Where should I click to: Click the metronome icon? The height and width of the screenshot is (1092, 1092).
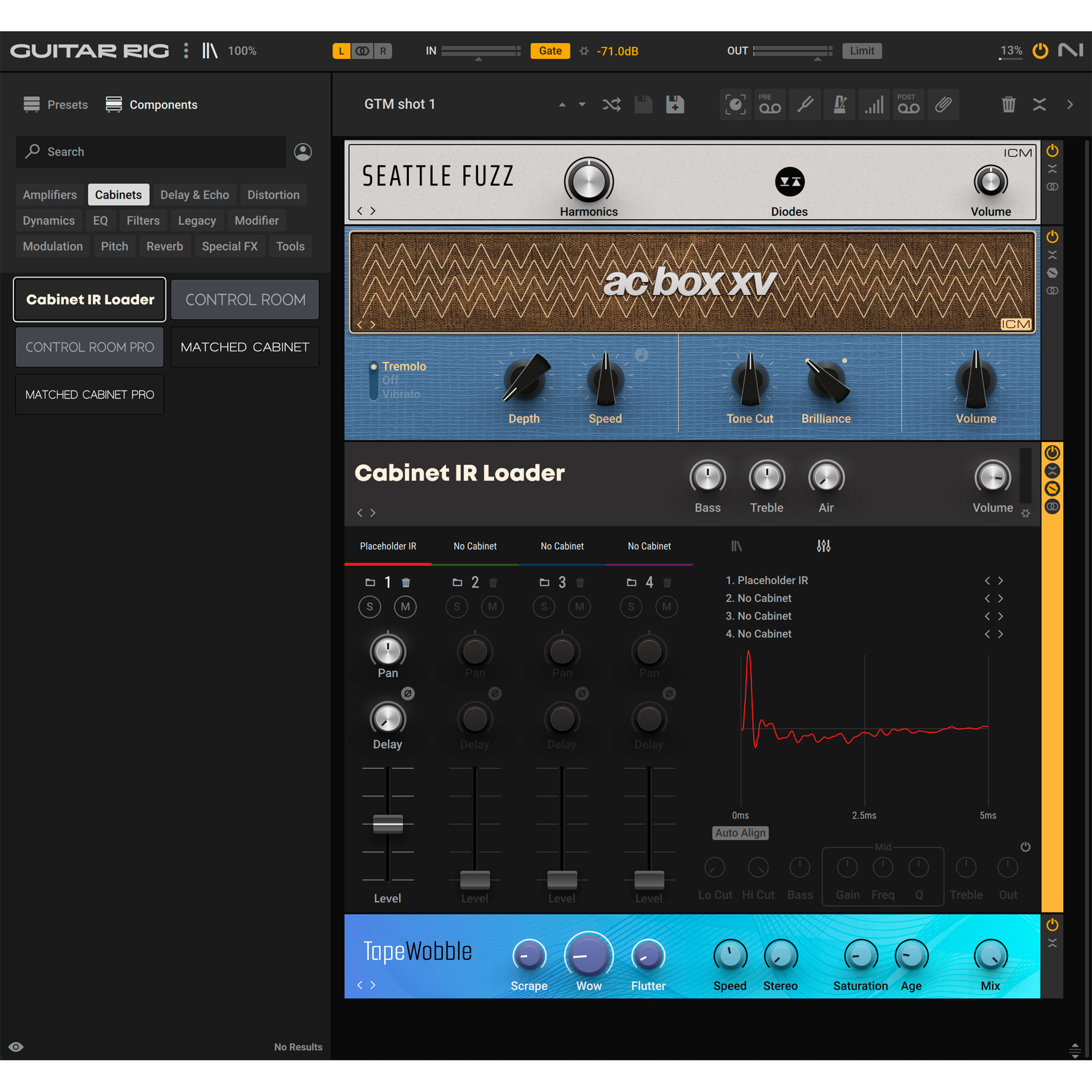click(839, 104)
